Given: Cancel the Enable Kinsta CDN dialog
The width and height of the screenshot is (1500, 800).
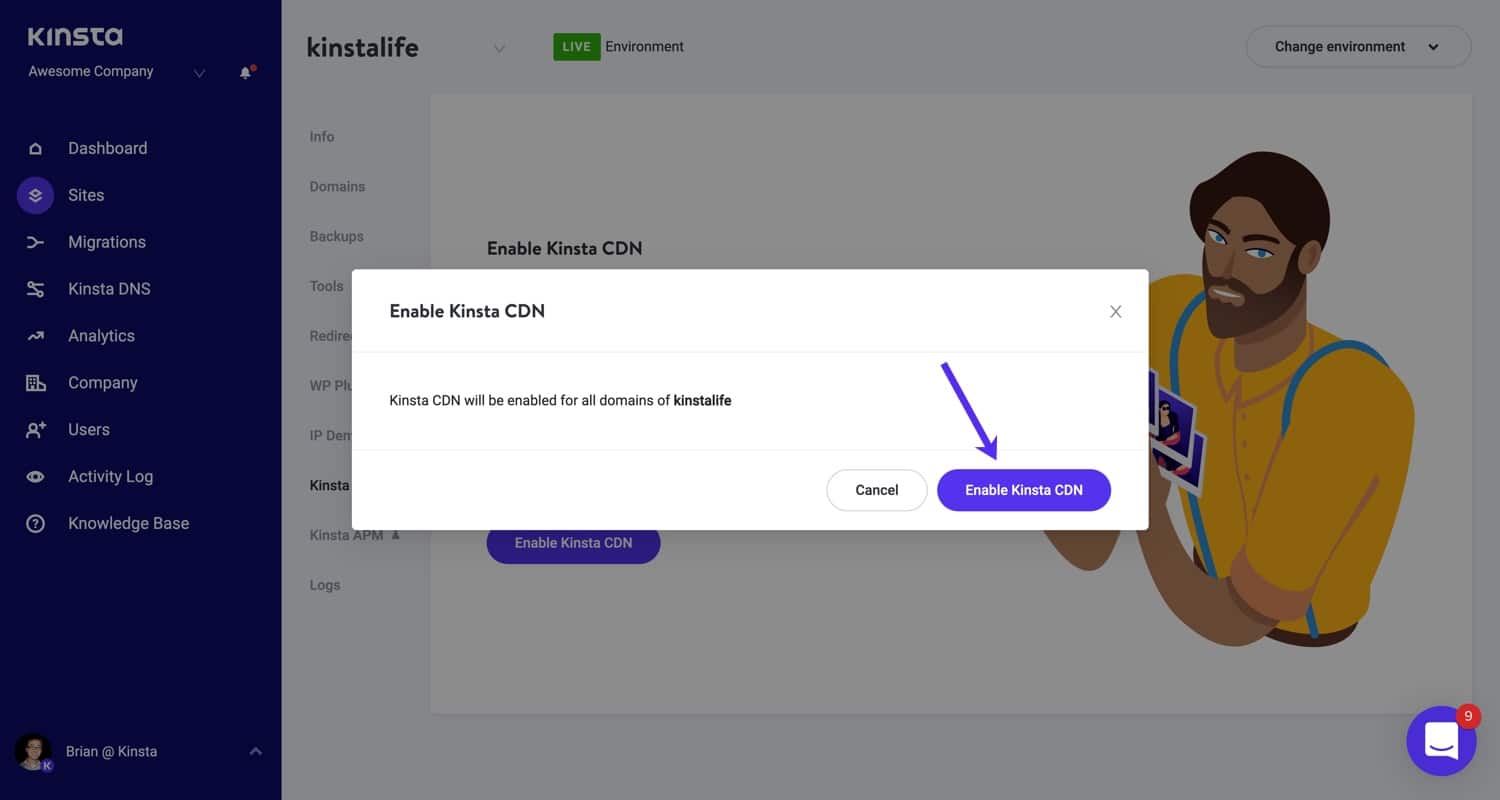Looking at the screenshot, I should coord(876,490).
